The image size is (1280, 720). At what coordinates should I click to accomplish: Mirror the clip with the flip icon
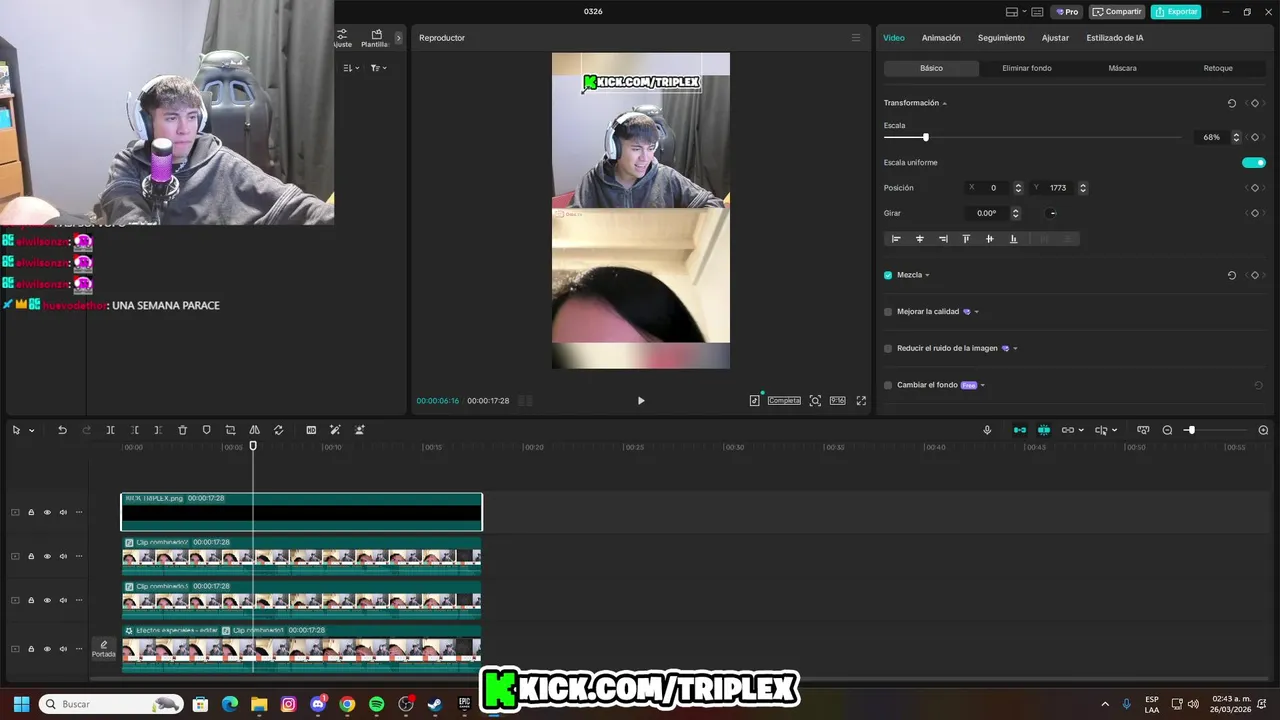254,430
